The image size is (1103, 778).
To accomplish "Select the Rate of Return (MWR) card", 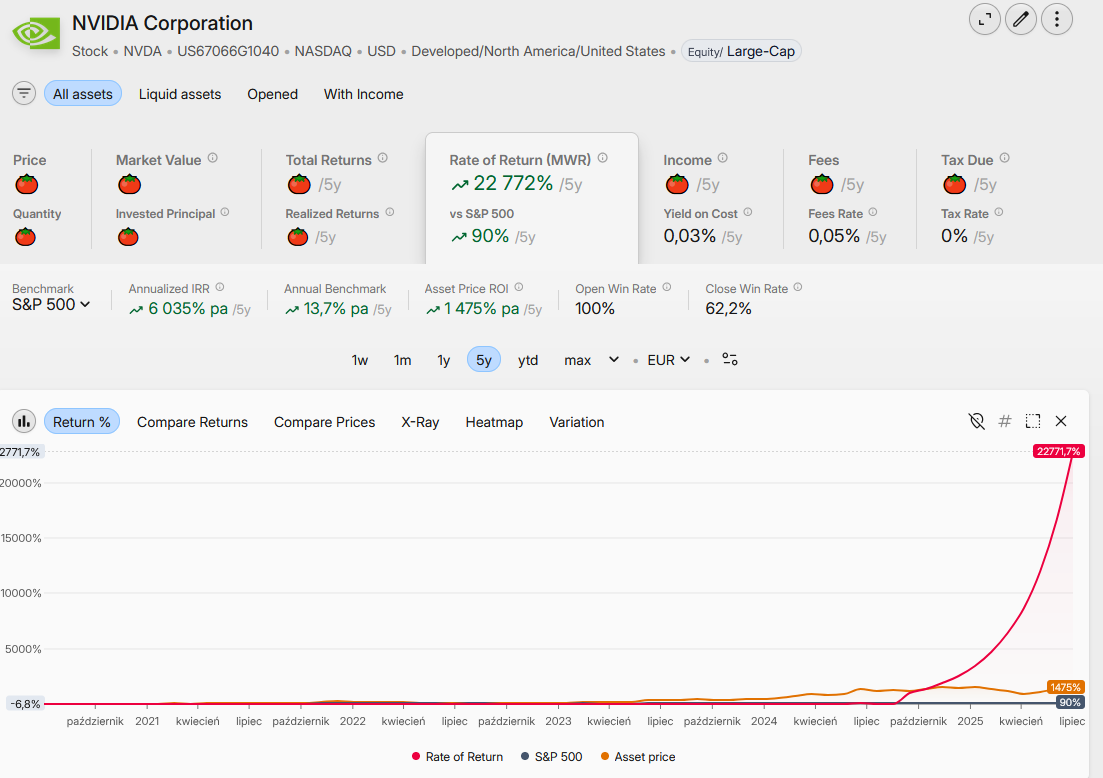I will tap(532, 198).
